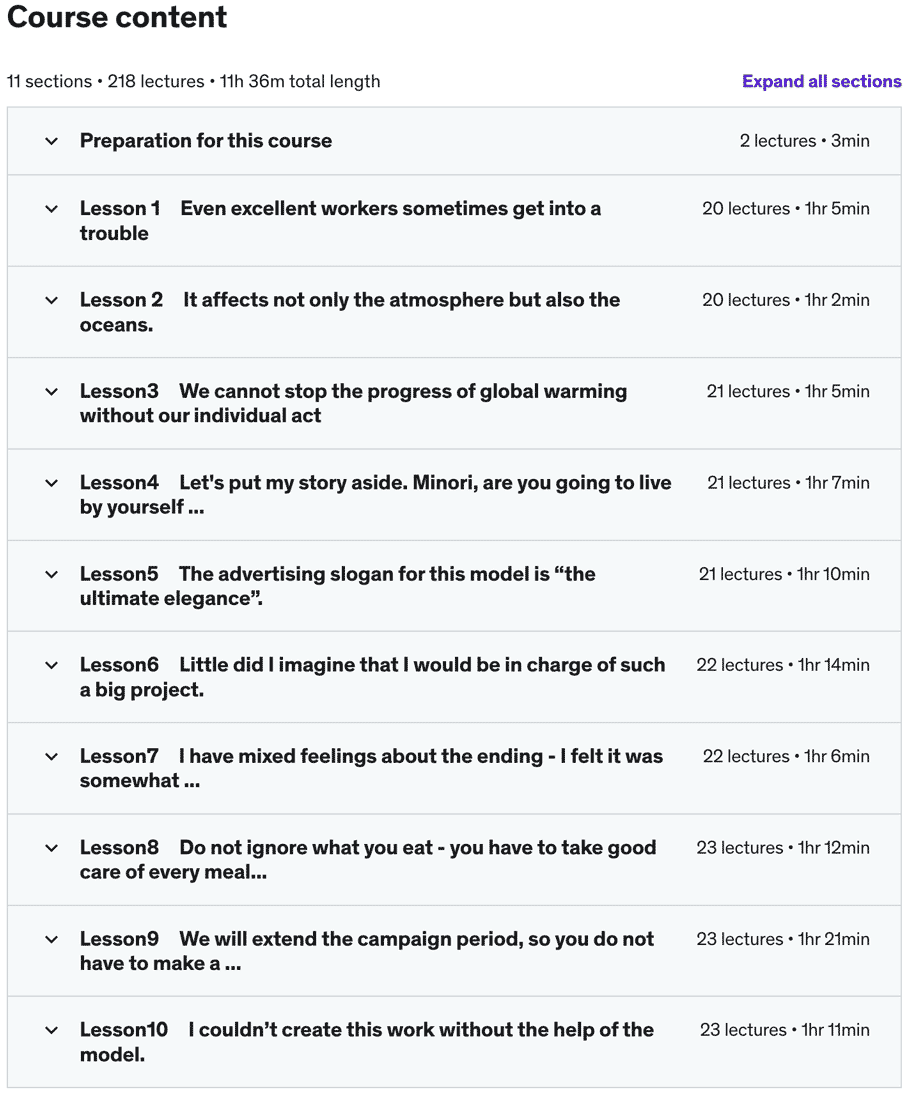The image size is (908, 1100).
Task: Open Lesson8 using its chevron icon
Action: [x=52, y=848]
